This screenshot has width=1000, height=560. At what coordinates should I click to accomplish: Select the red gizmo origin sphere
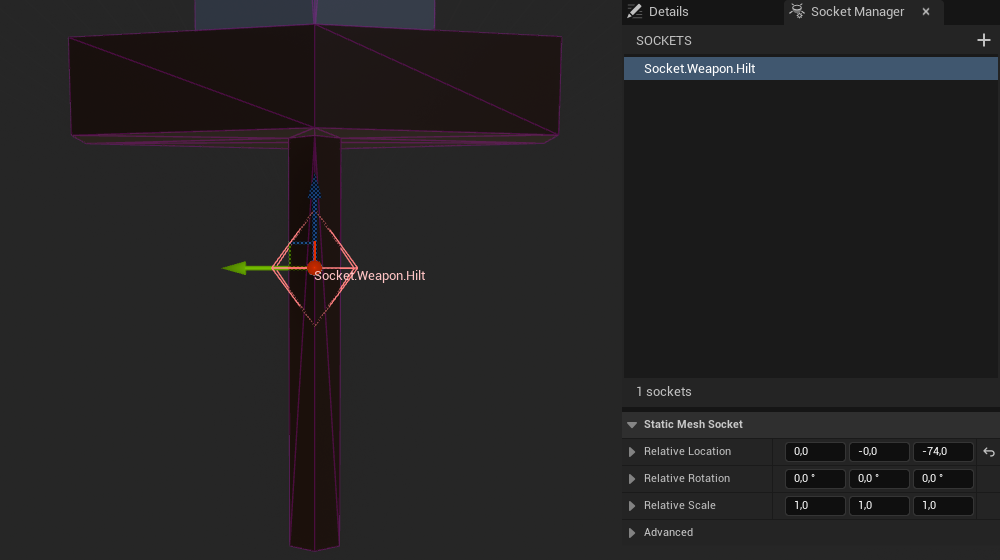pos(313,268)
